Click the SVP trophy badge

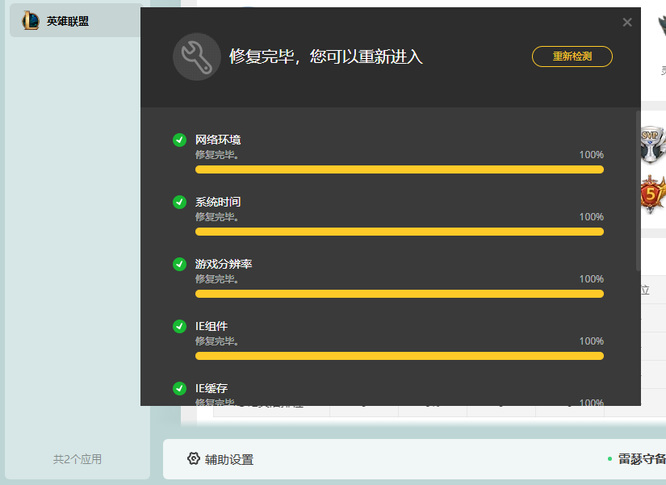(653, 144)
